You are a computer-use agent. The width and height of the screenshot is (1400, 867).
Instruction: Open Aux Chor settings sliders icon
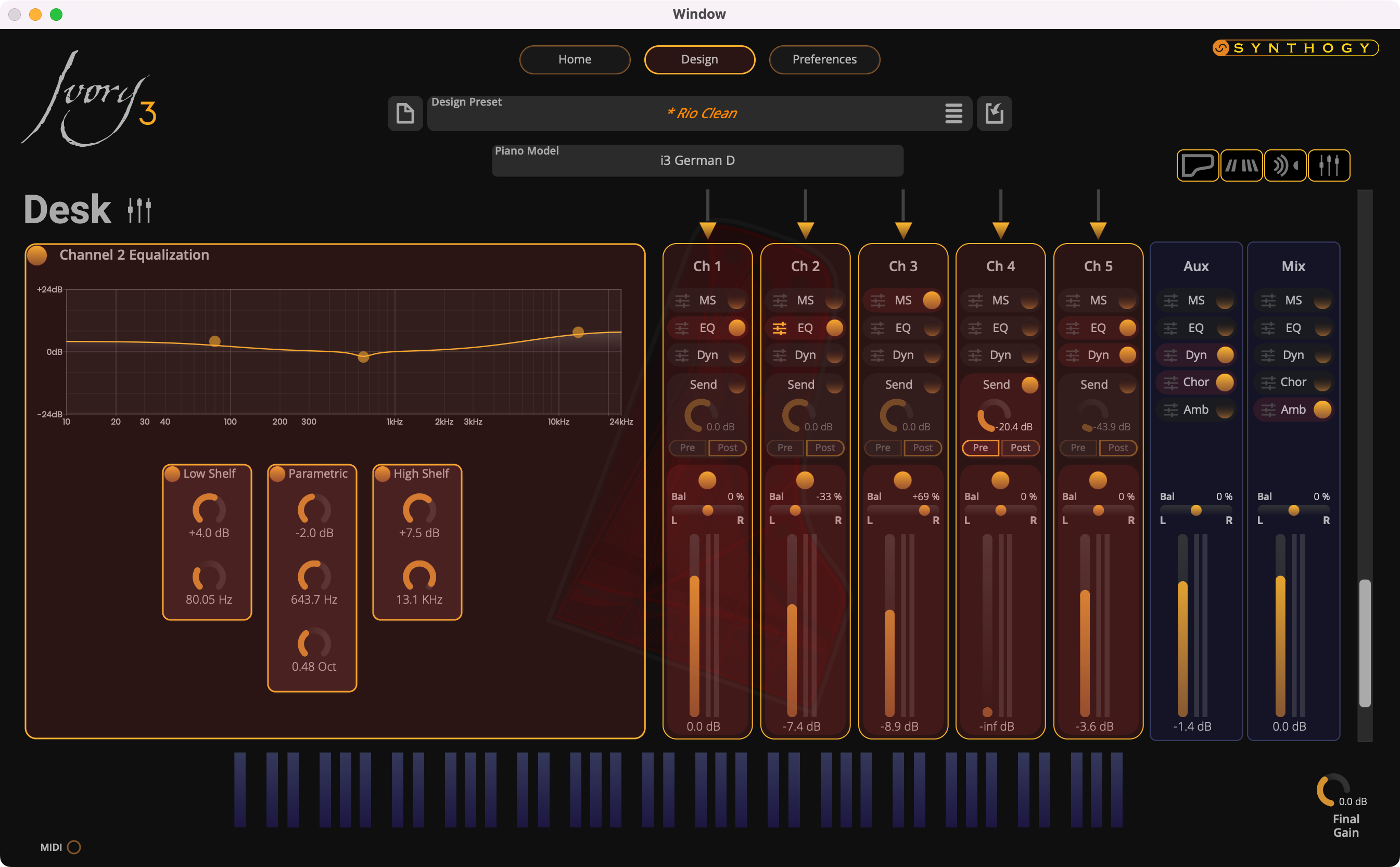(x=1170, y=382)
